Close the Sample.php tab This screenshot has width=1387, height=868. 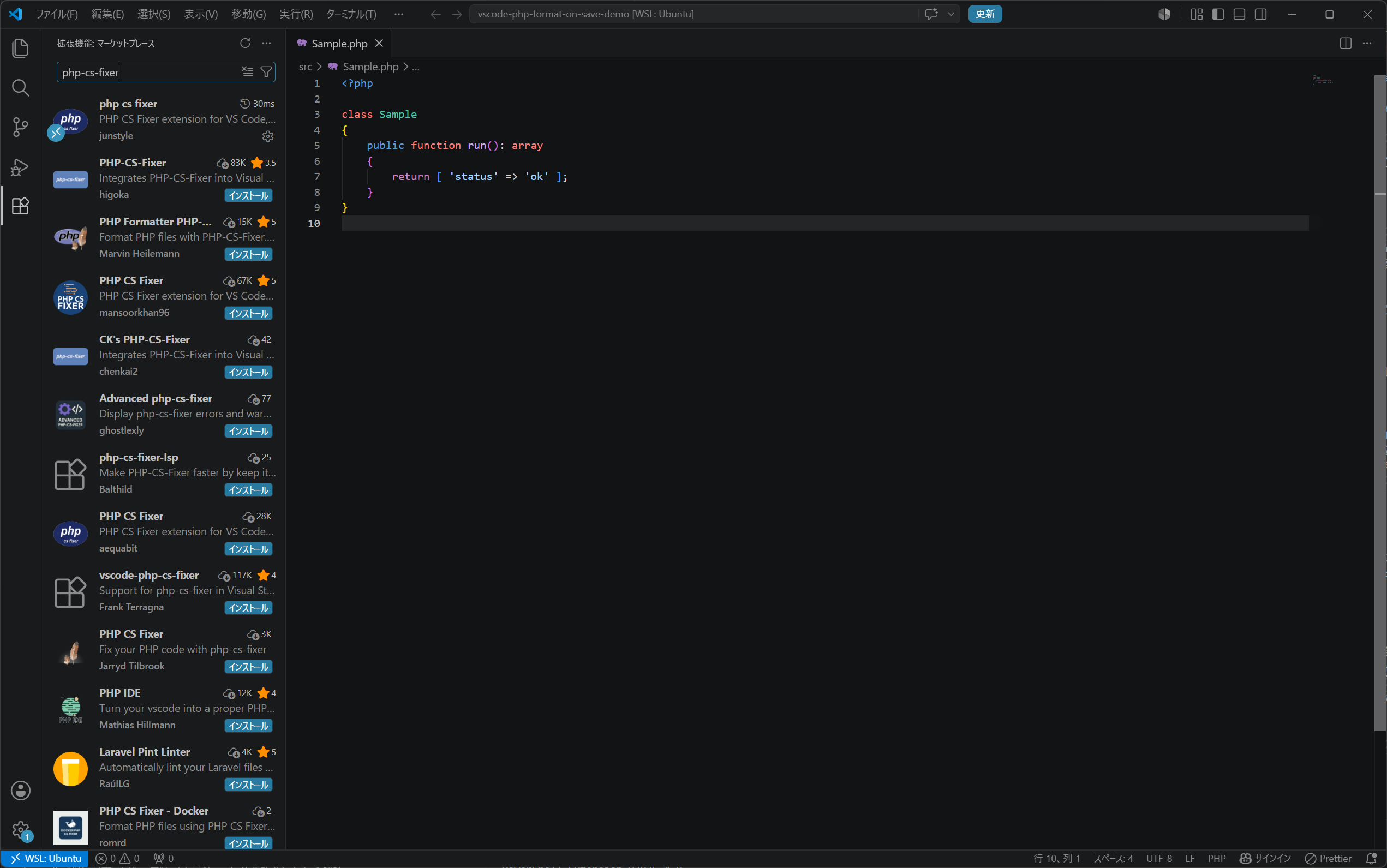[379, 44]
